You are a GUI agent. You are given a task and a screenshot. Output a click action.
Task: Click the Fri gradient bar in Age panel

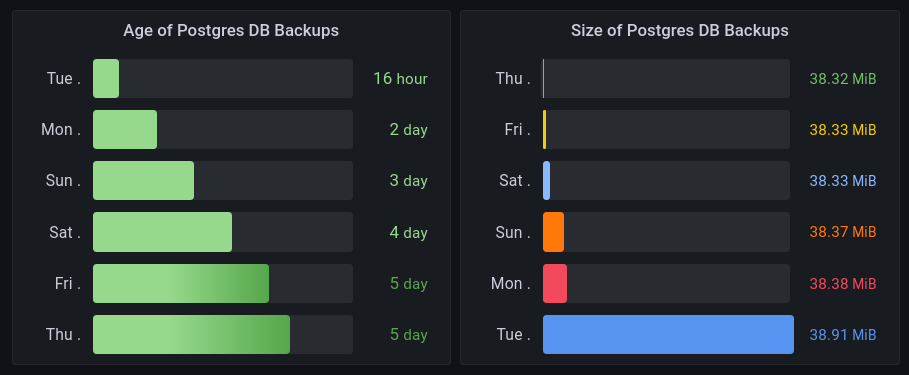point(181,283)
